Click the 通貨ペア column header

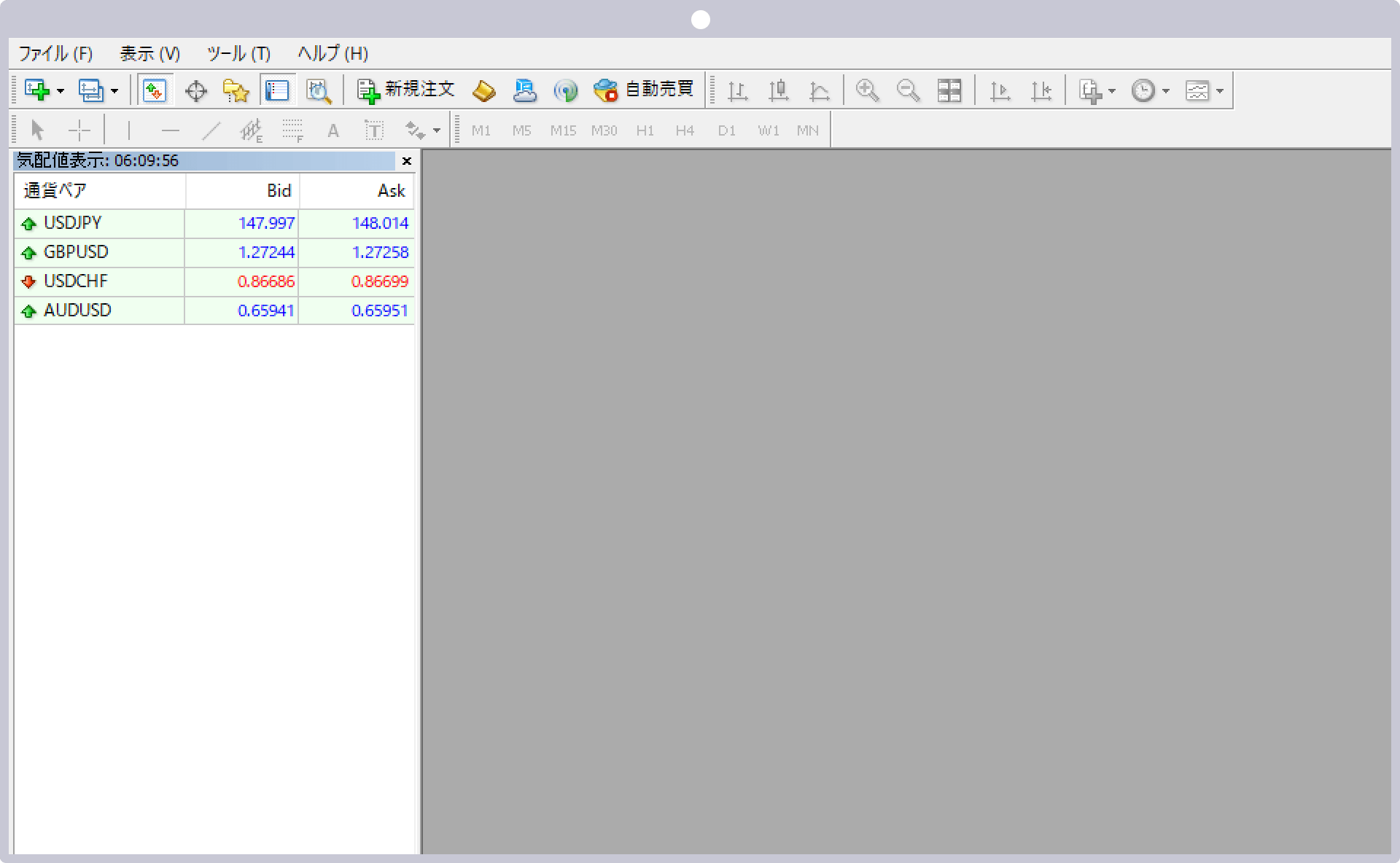pos(100,191)
